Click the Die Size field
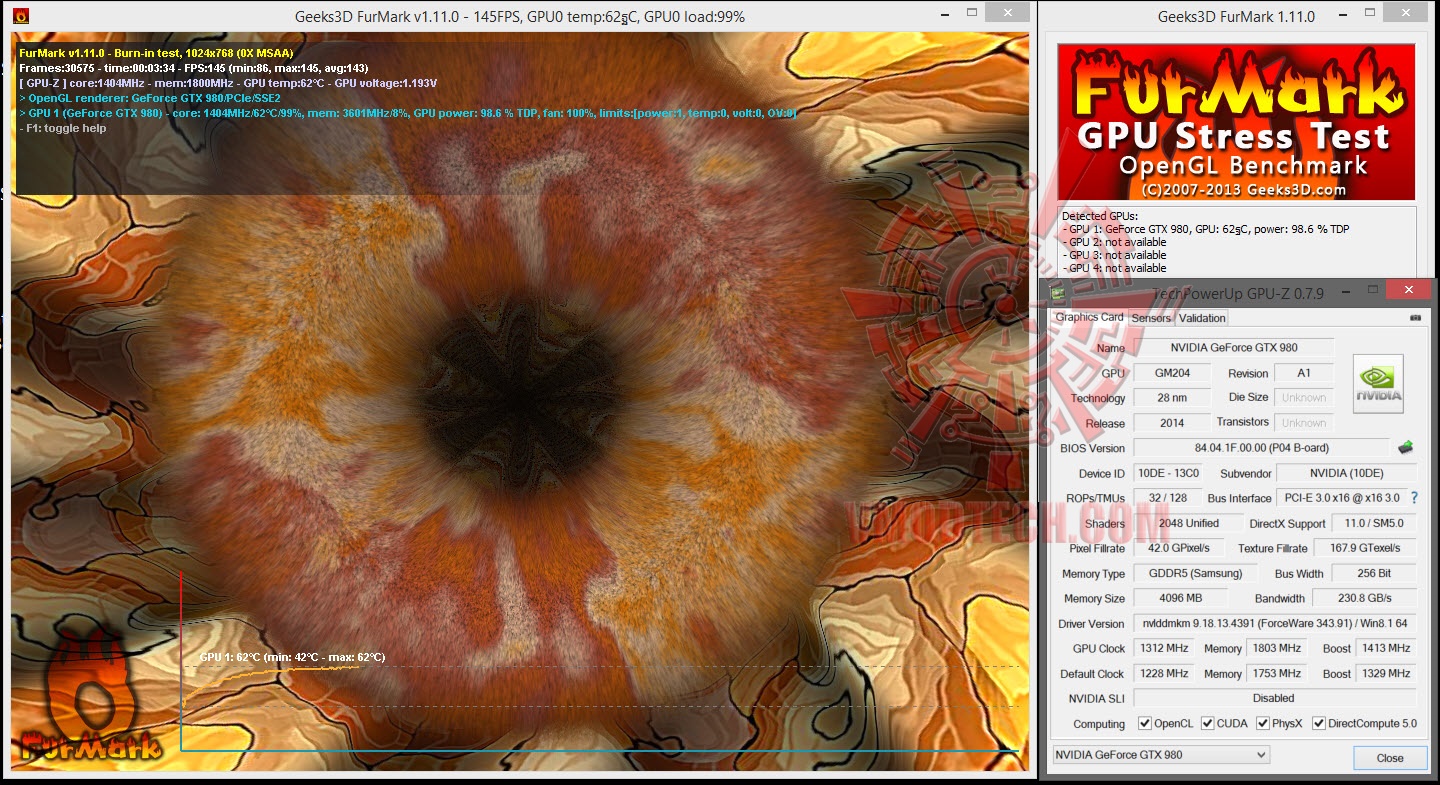 1303,398
